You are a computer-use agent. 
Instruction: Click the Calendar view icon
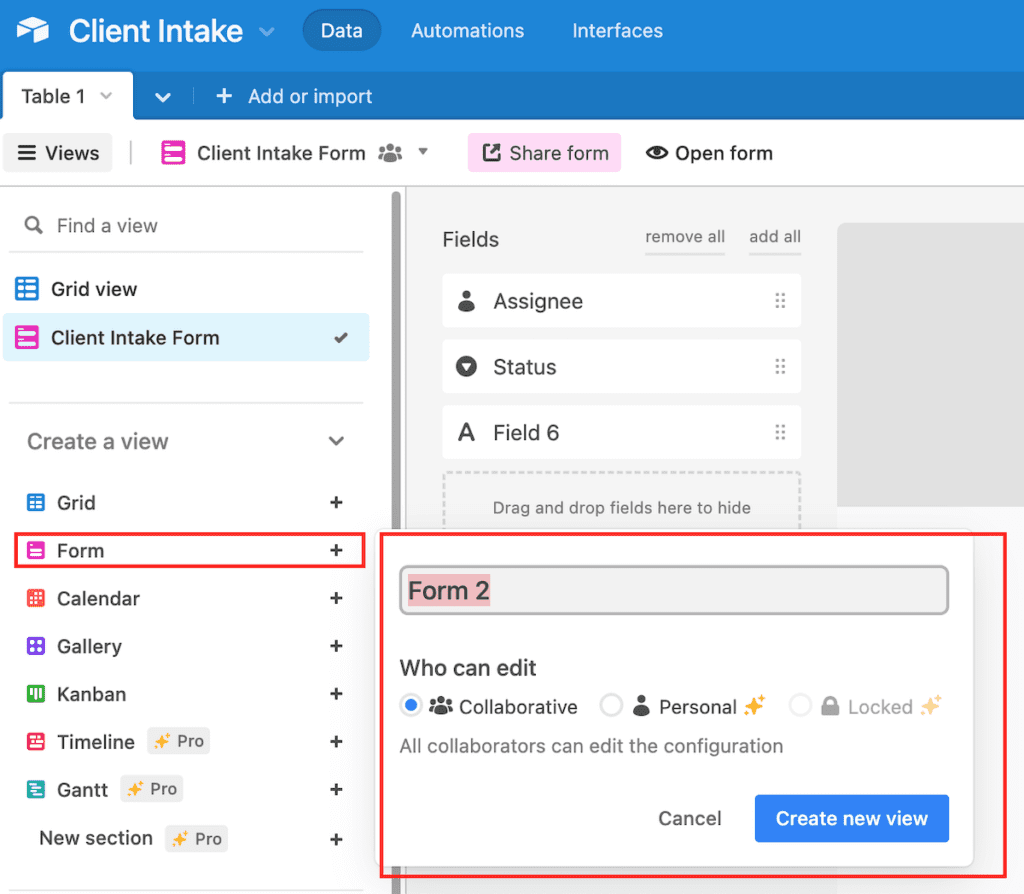click(x=33, y=598)
